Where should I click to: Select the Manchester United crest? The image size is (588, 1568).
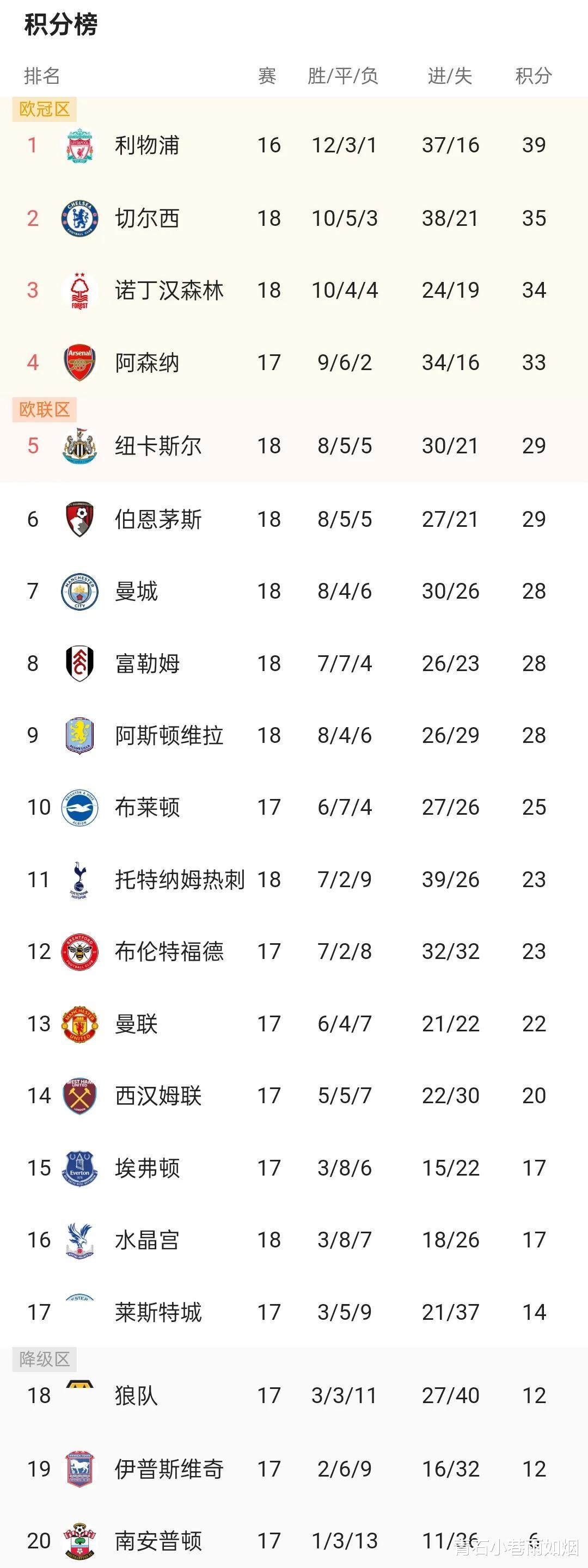pyautogui.click(x=79, y=1024)
